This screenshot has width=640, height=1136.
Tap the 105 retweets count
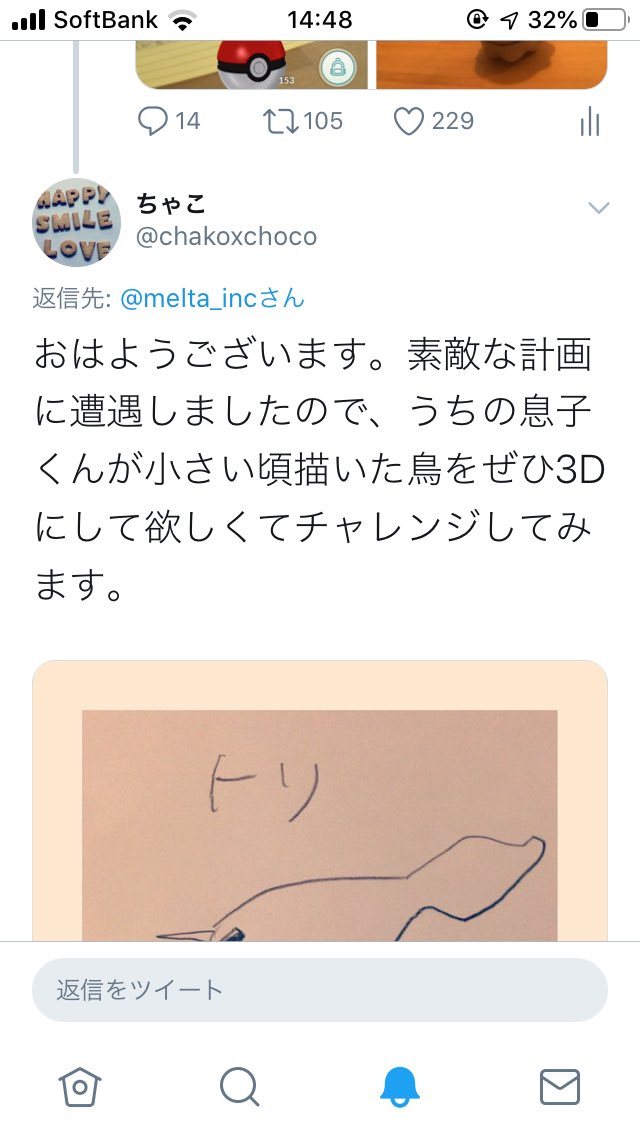323,121
